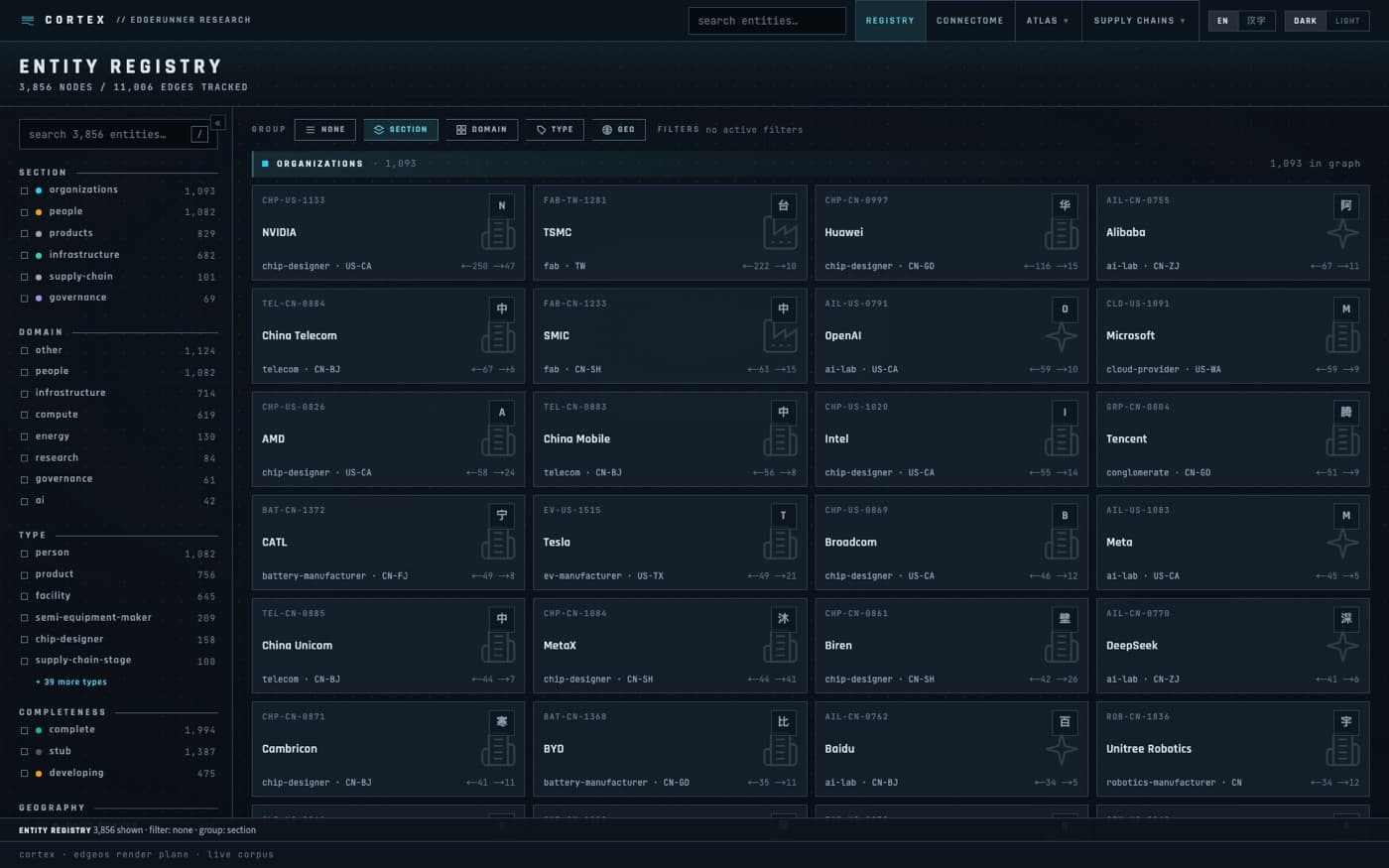Check the organizations section filter
Screen dimensions: 1389x868
[24, 190]
